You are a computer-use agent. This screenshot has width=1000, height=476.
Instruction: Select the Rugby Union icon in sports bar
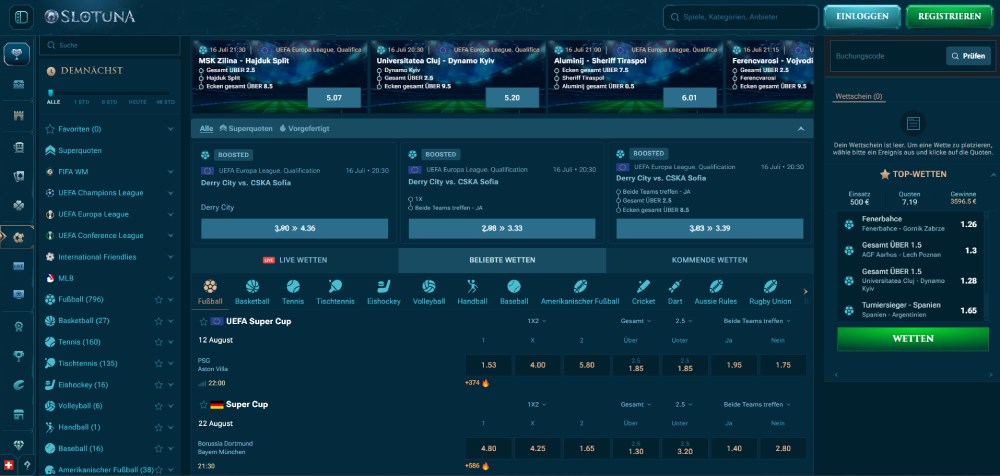[x=770, y=286]
